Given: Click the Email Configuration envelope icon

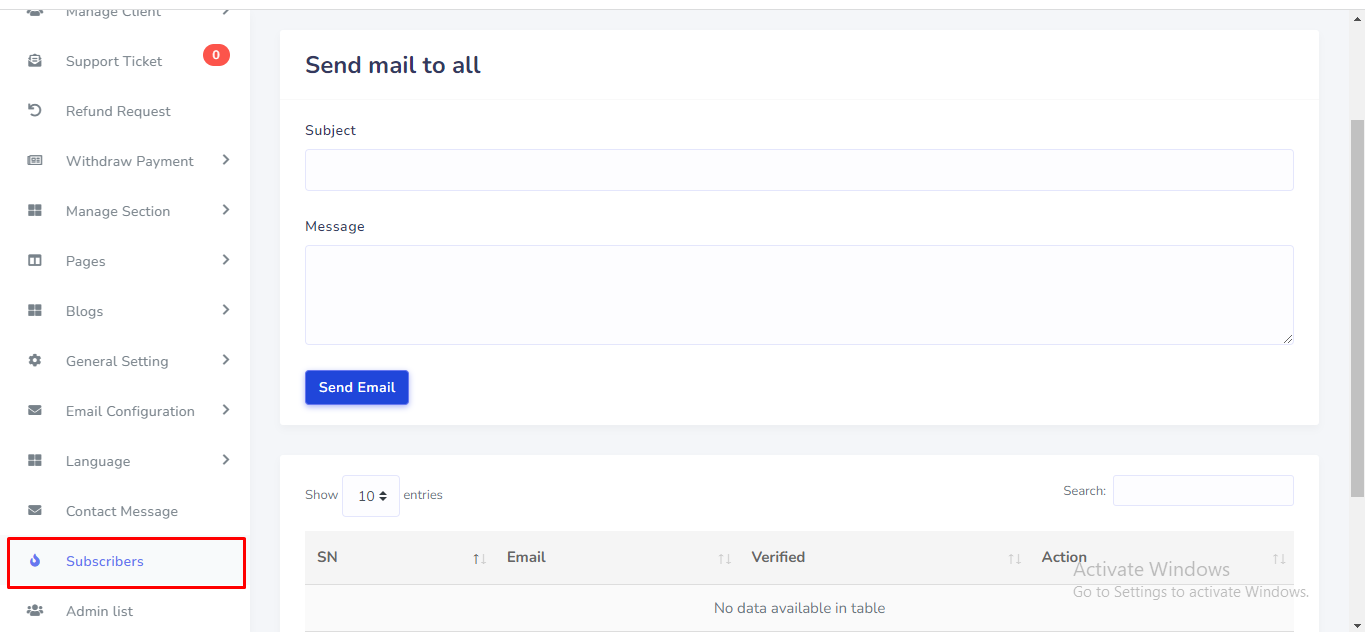Looking at the screenshot, I should [x=35, y=411].
